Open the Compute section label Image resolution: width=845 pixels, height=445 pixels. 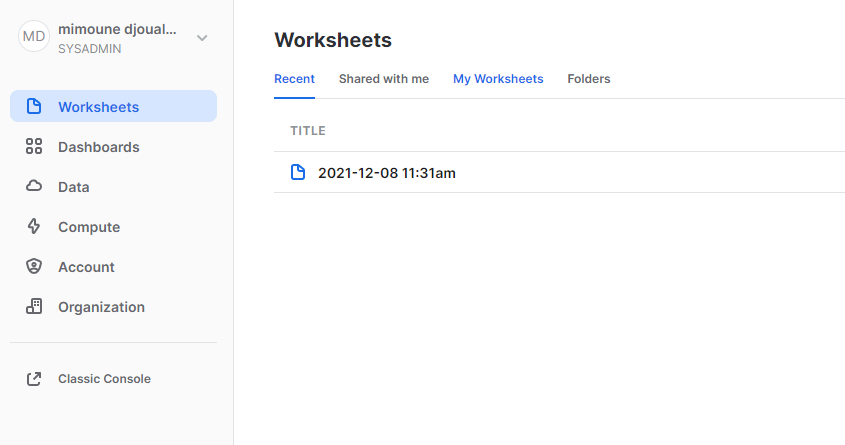pyautogui.click(x=89, y=227)
